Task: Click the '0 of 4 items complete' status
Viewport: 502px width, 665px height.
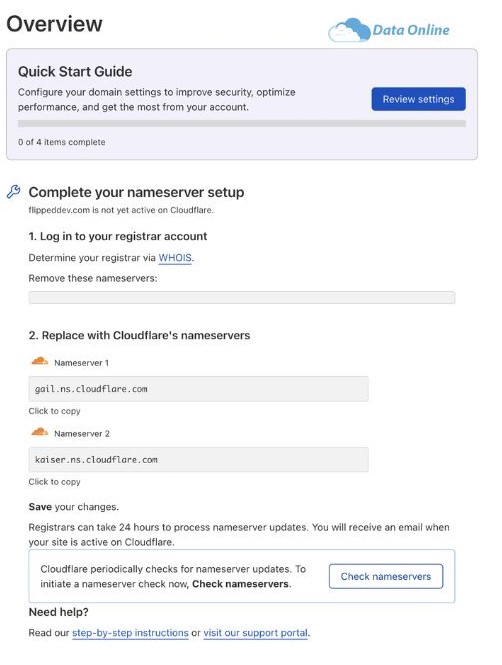Action: click(61, 142)
